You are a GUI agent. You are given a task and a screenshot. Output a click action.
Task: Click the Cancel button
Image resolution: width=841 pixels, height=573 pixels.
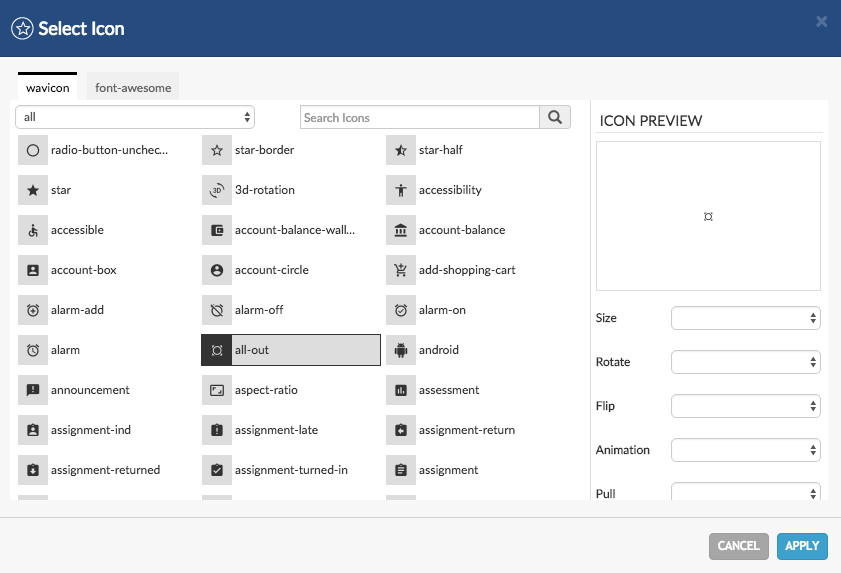[738, 545]
